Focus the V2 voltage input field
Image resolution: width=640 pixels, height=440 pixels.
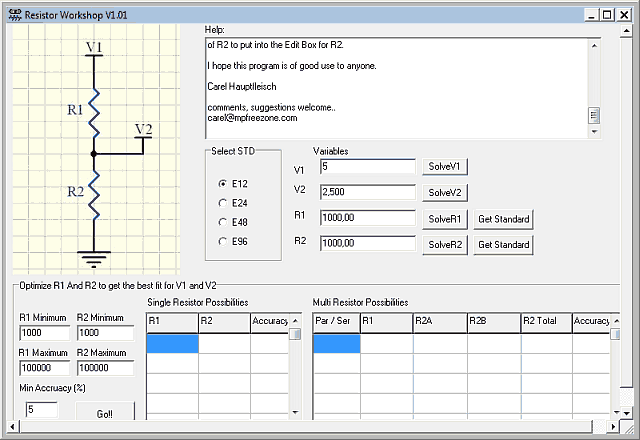click(x=367, y=192)
